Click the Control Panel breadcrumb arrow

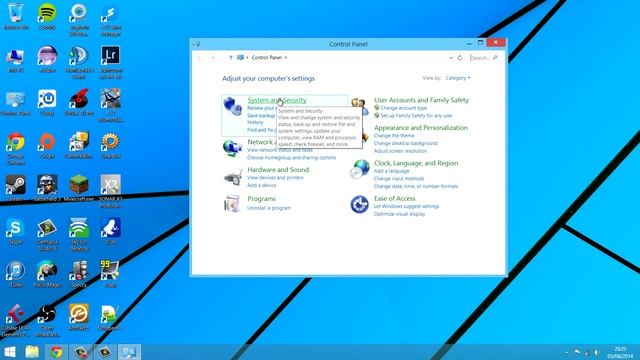pos(286,58)
